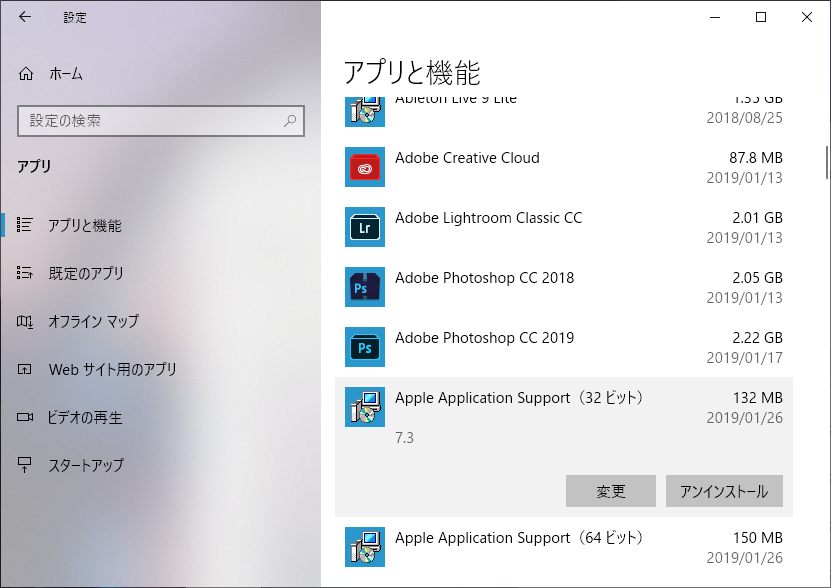The height and width of the screenshot is (588, 831).
Task: Click the version number 7.3
Action: (404, 438)
